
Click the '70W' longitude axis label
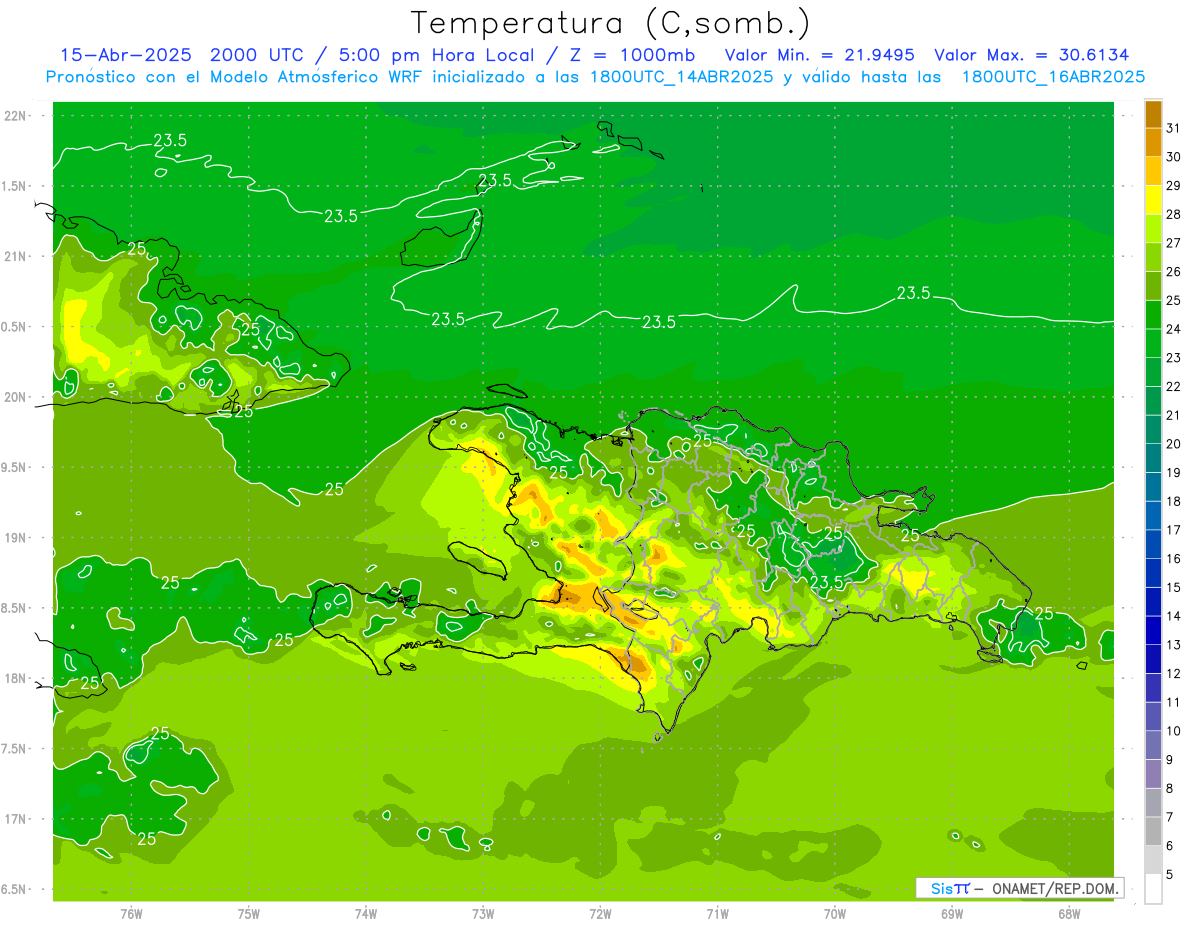835,914
